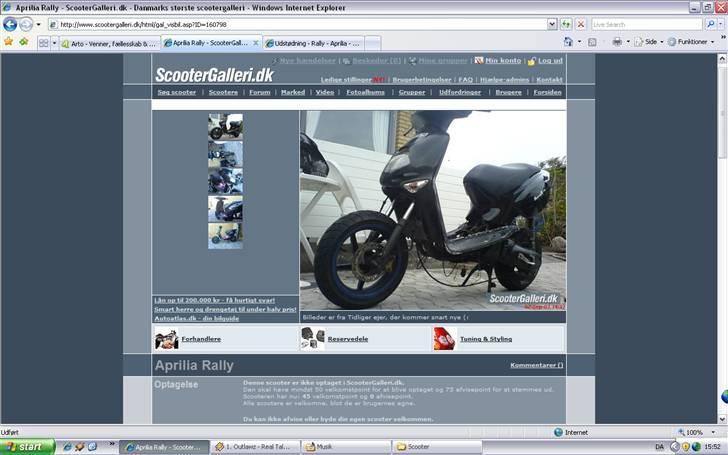This screenshot has width=728, height=455.
Task: Go back with the IE Back arrow
Action: point(10,24)
